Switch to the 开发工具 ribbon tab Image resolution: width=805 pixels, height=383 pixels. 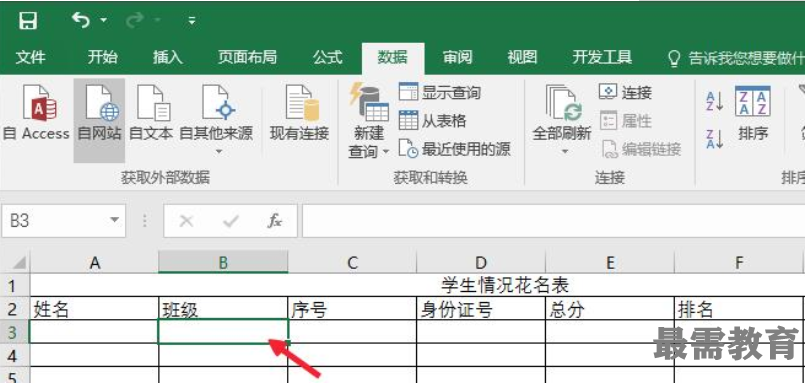click(602, 58)
